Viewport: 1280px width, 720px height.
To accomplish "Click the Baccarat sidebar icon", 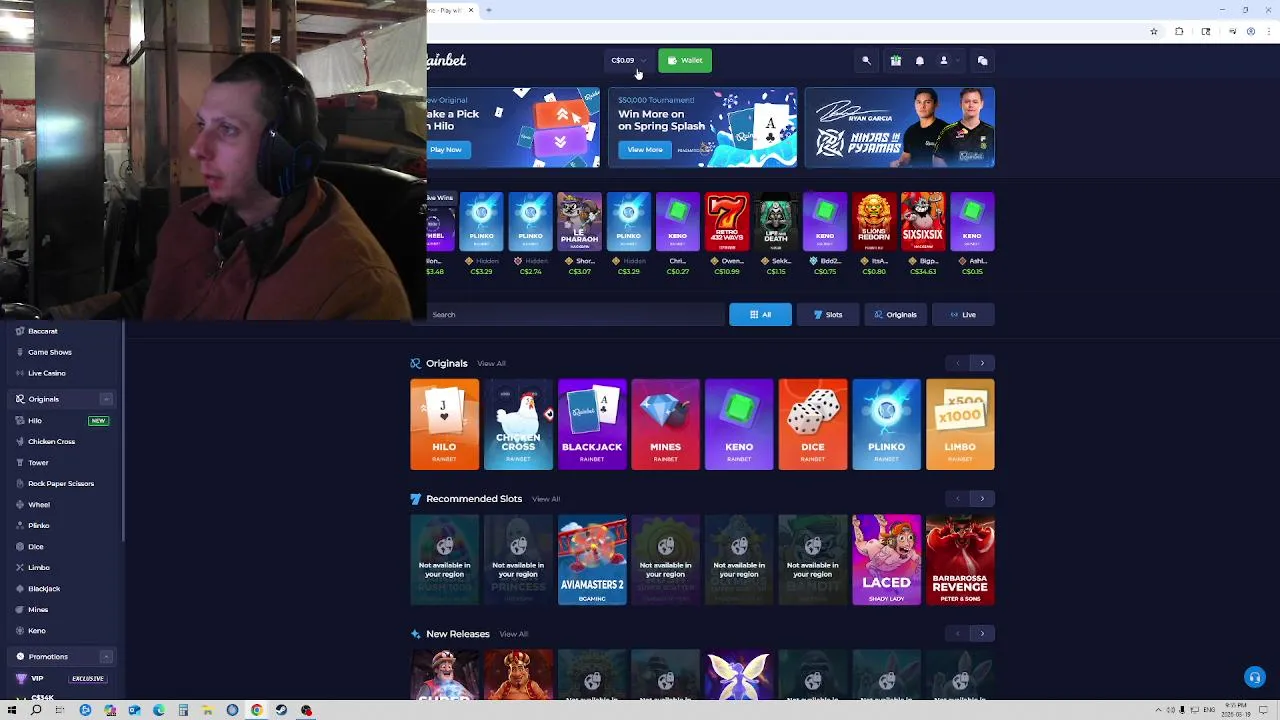I will pyautogui.click(x=20, y=331).
